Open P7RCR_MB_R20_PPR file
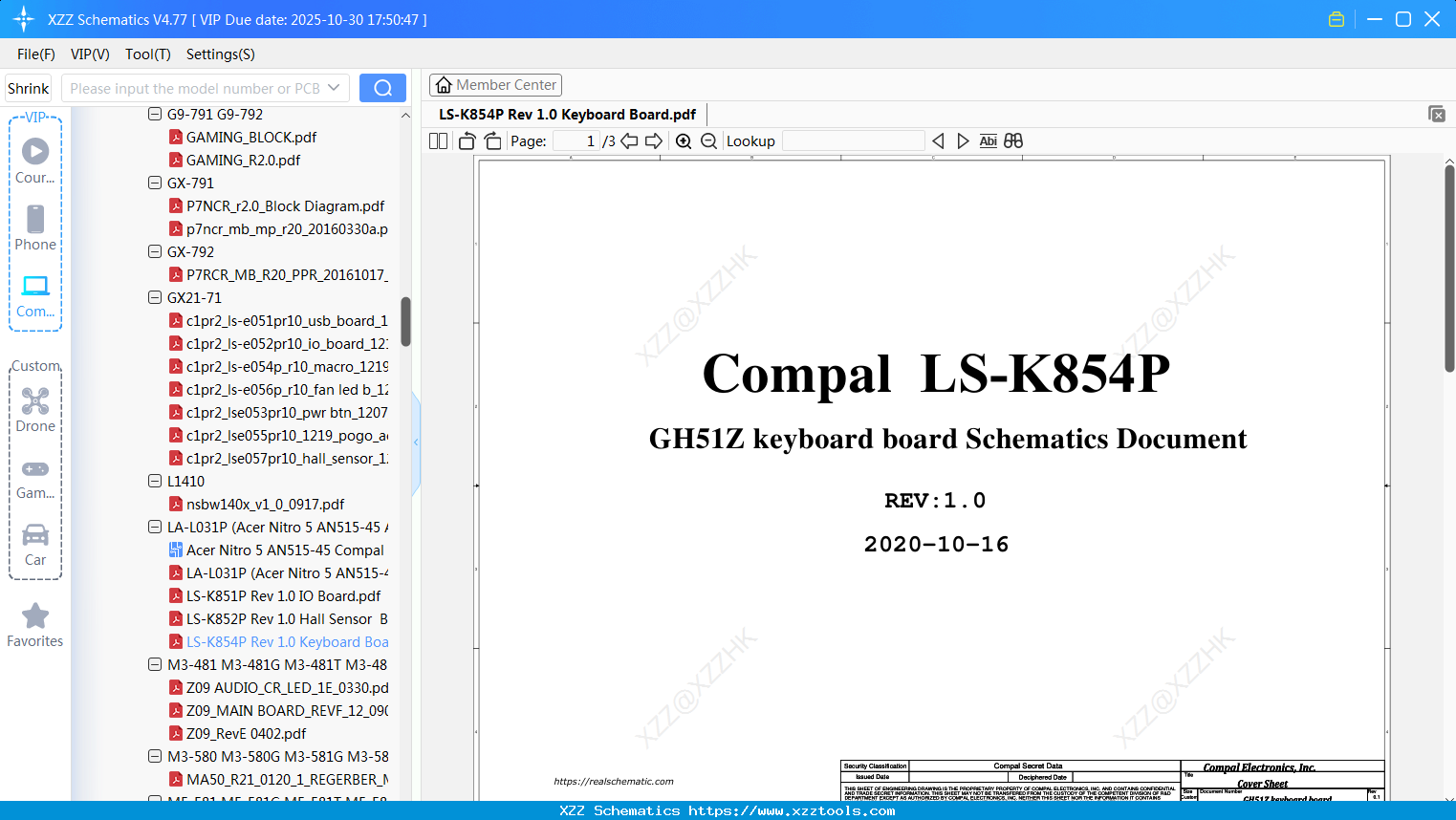This screenshot has width=1456, height=820. (x=278, y=274)
